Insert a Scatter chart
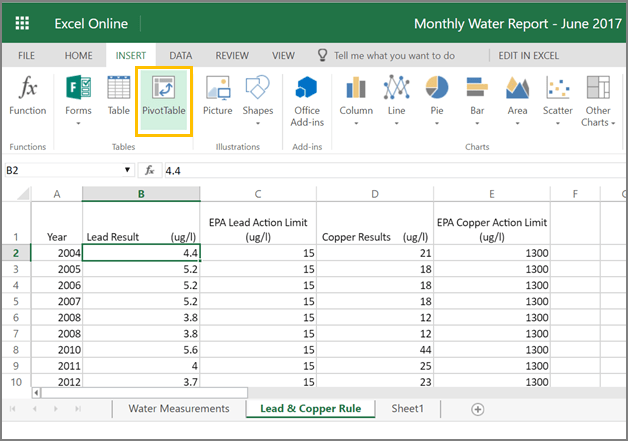Screen dimensions: 628x441 [x=557, y=98]
